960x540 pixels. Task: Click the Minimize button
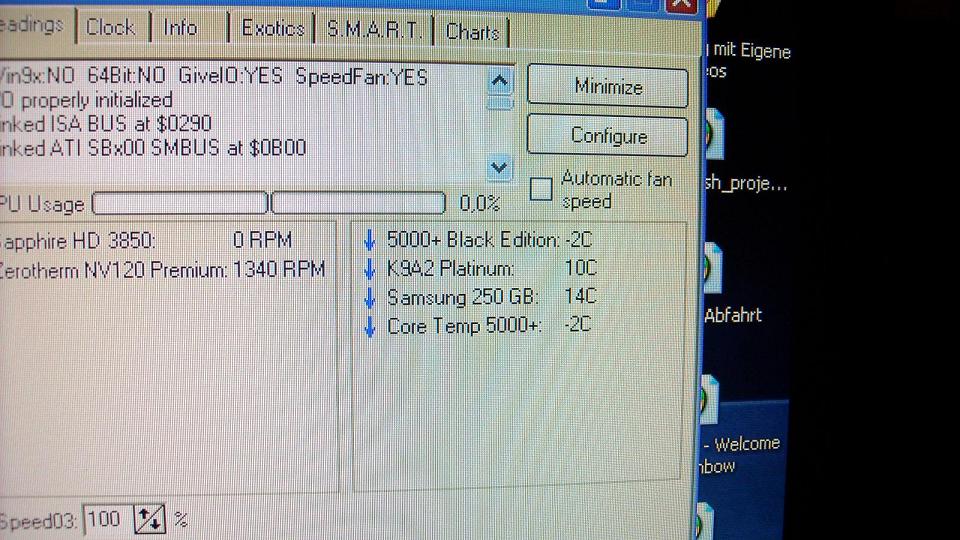(x=607, y=87)
